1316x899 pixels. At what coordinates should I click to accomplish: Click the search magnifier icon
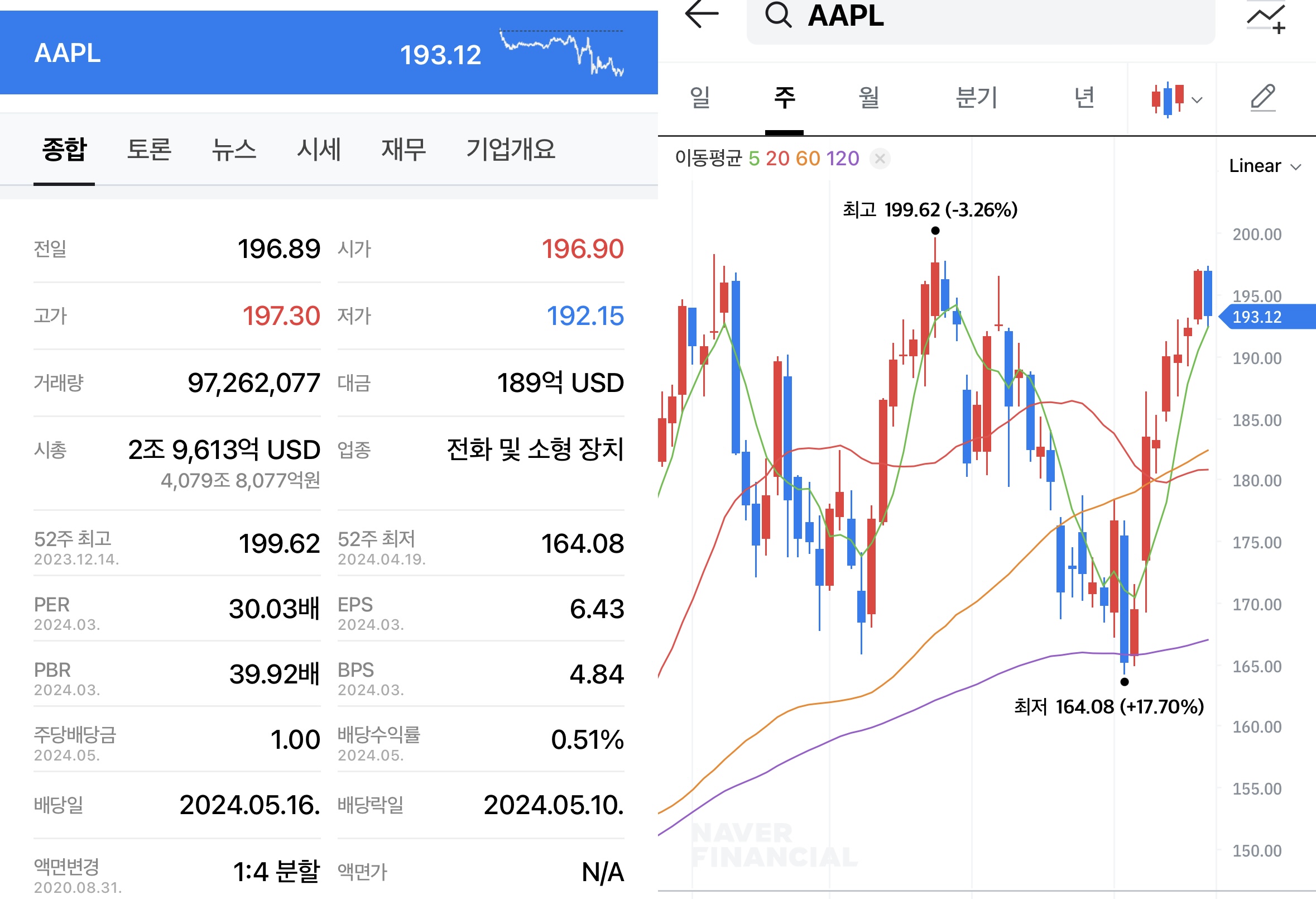(x=778, y=14)
